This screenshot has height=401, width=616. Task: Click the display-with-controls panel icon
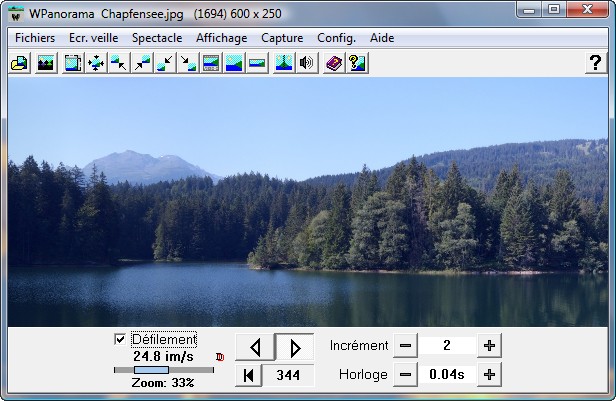pos(211,63)
